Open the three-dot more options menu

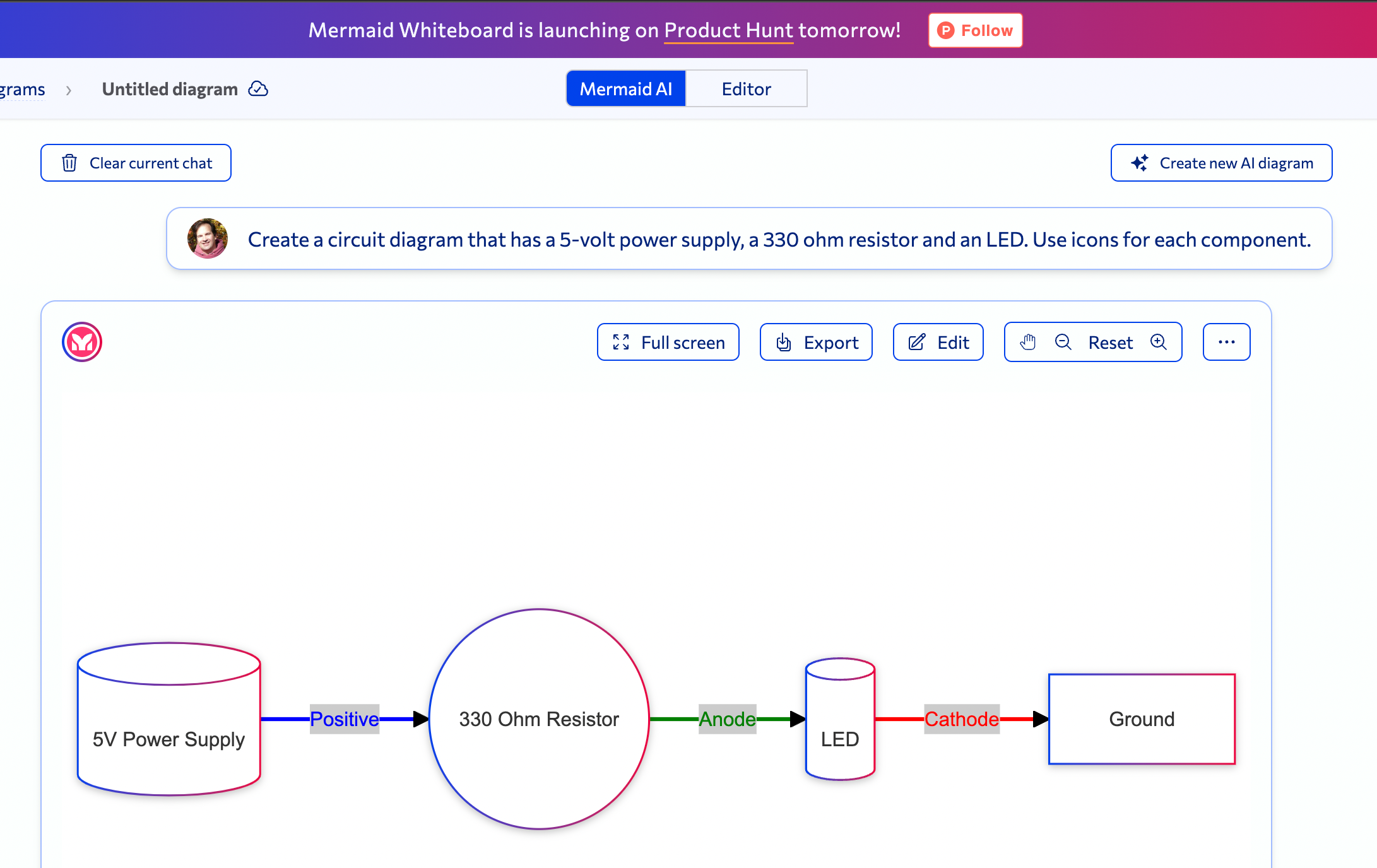(1226, 342)
